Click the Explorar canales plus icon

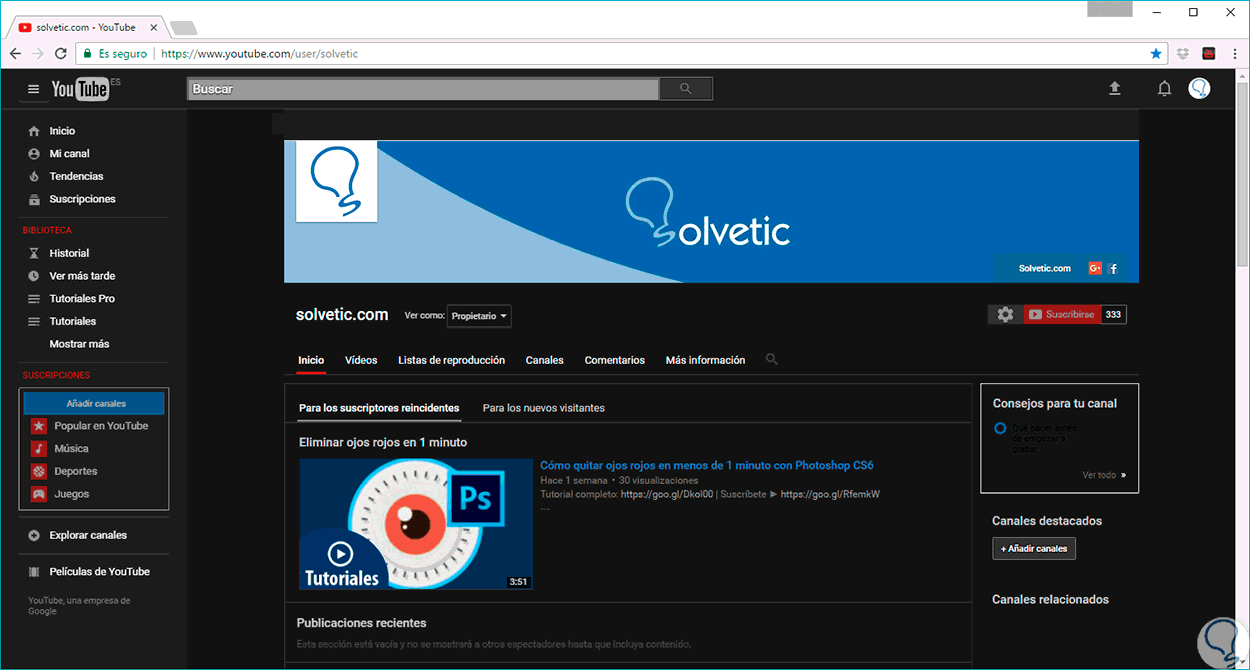click(x=34, y=535)
